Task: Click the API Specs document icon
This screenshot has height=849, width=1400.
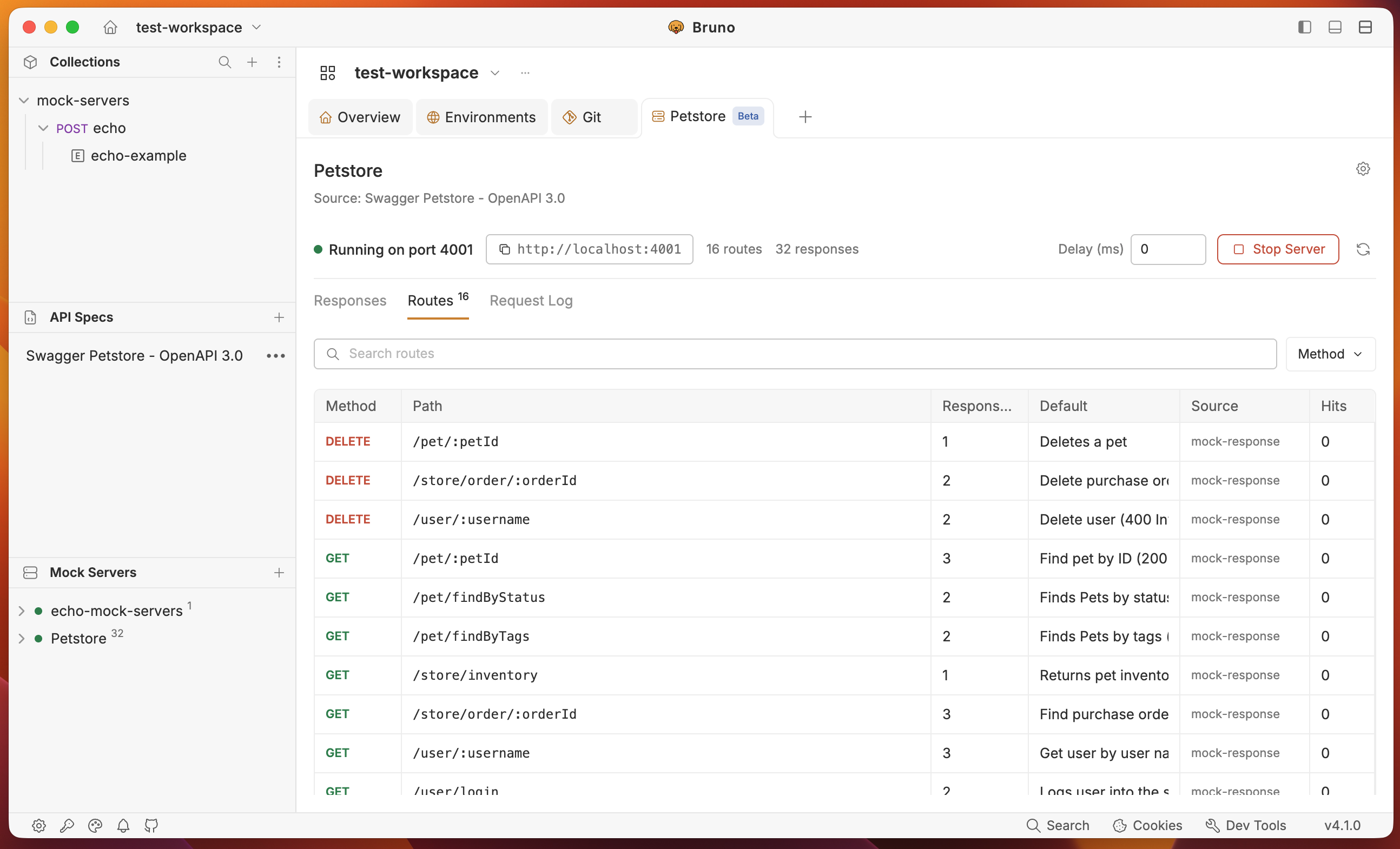Action: point(31,317)
